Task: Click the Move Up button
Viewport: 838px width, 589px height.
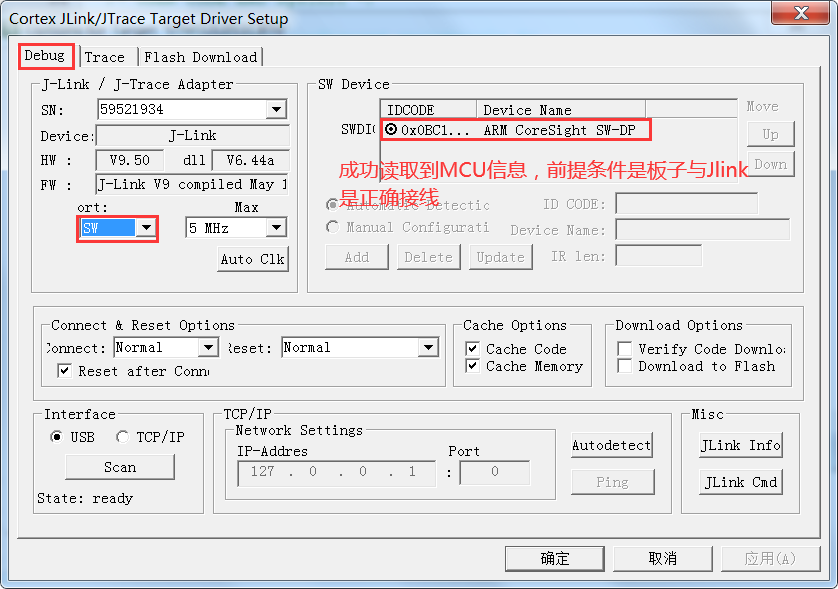Action: [770, 134]
